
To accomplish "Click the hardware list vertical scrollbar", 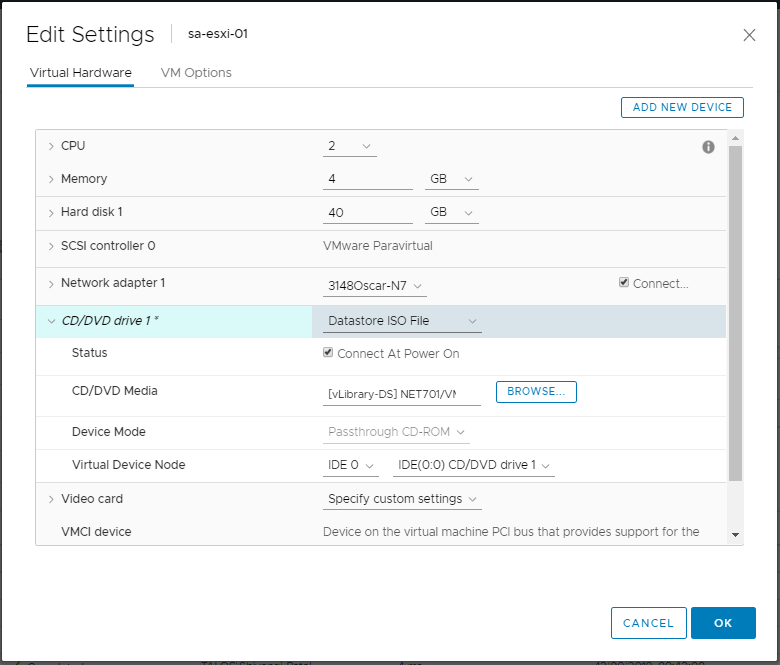I will point(735,310).
